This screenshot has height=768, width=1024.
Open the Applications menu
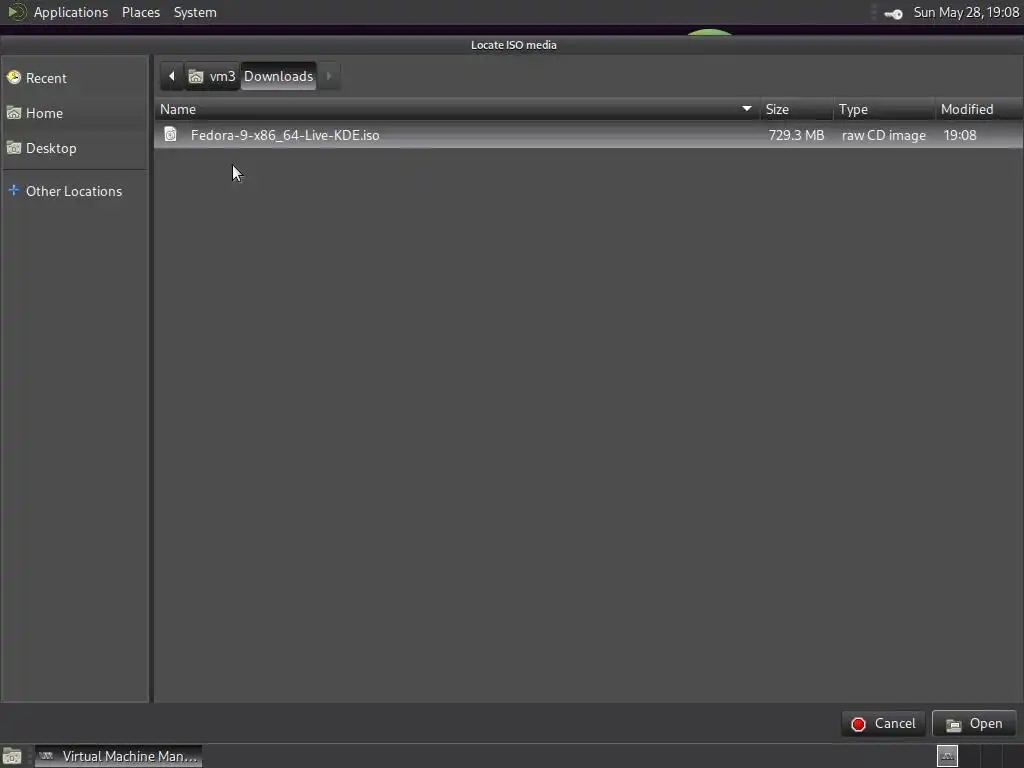[x=71, y=12]
